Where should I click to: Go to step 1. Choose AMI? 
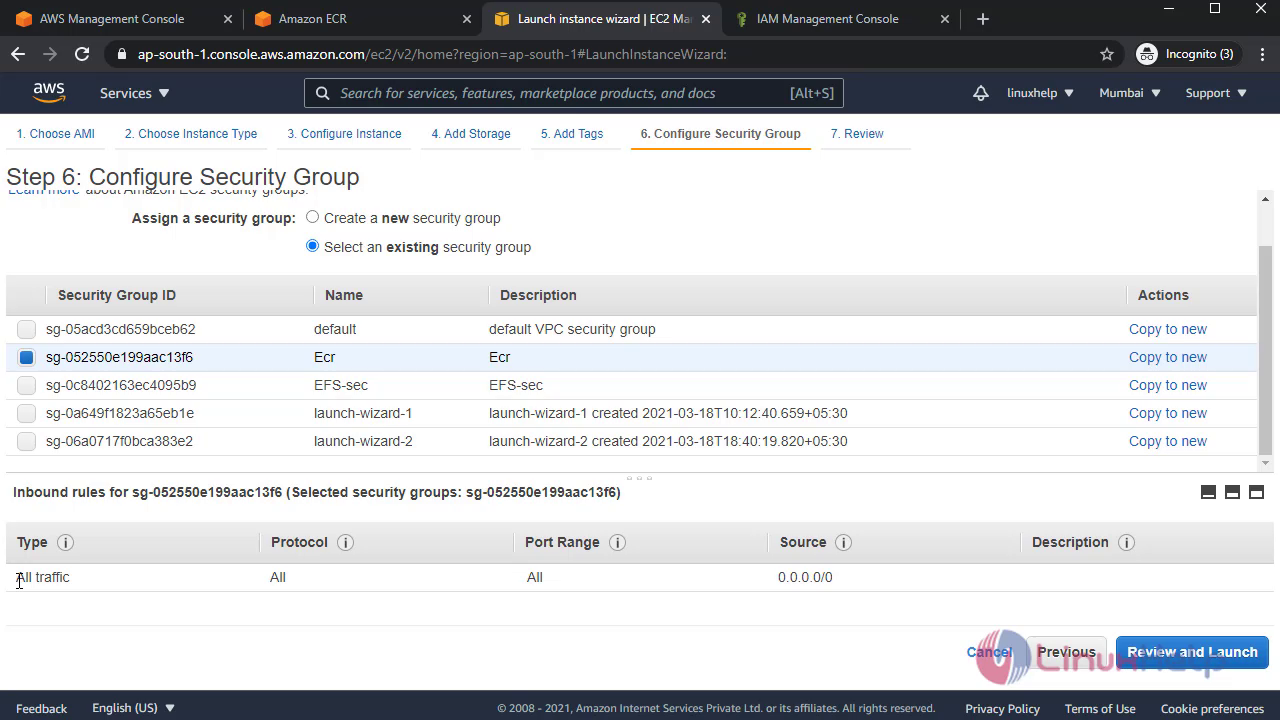(x=55, y=134)
